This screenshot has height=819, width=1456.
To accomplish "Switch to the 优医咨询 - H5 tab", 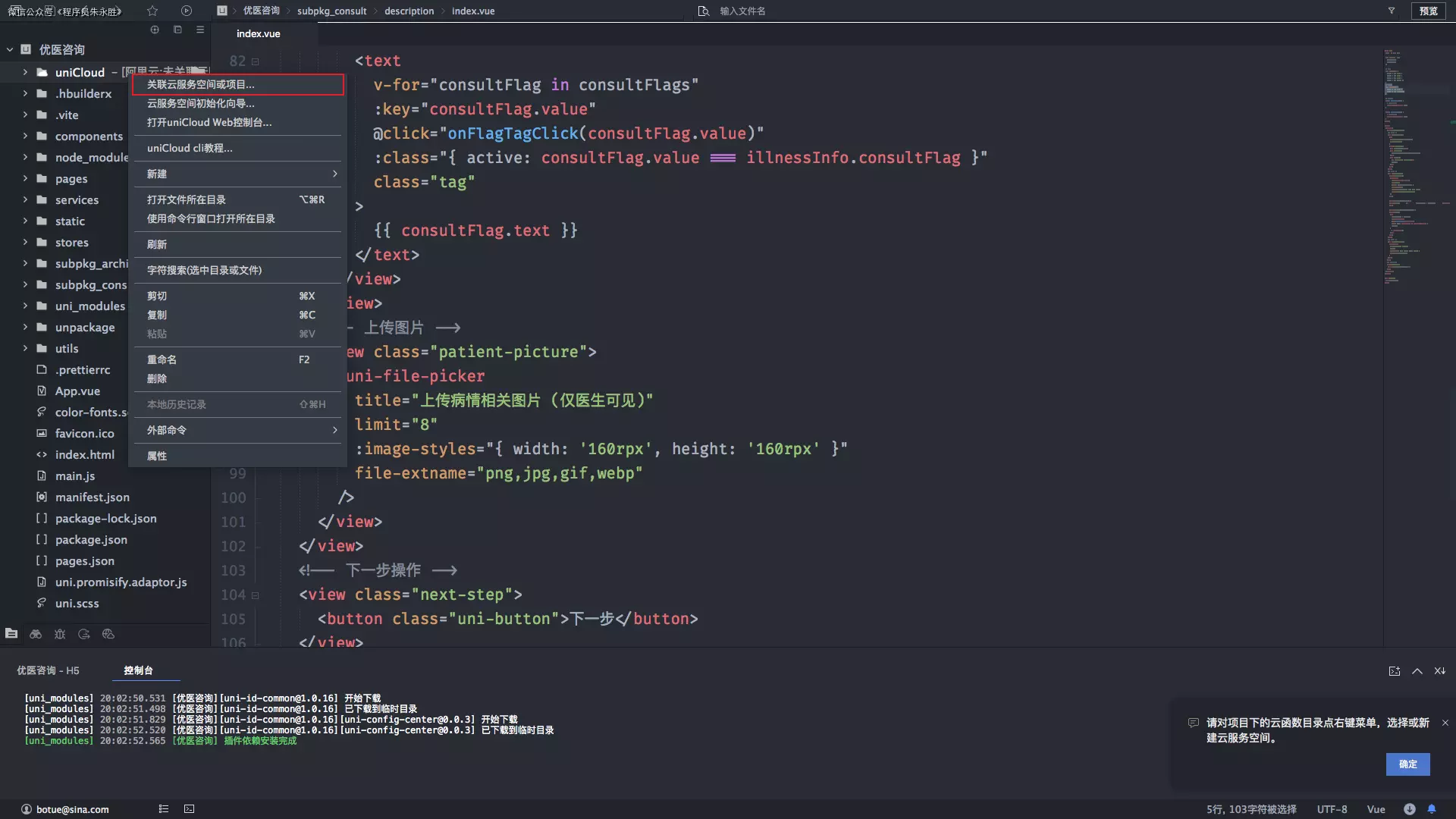I will pos(48,670).
